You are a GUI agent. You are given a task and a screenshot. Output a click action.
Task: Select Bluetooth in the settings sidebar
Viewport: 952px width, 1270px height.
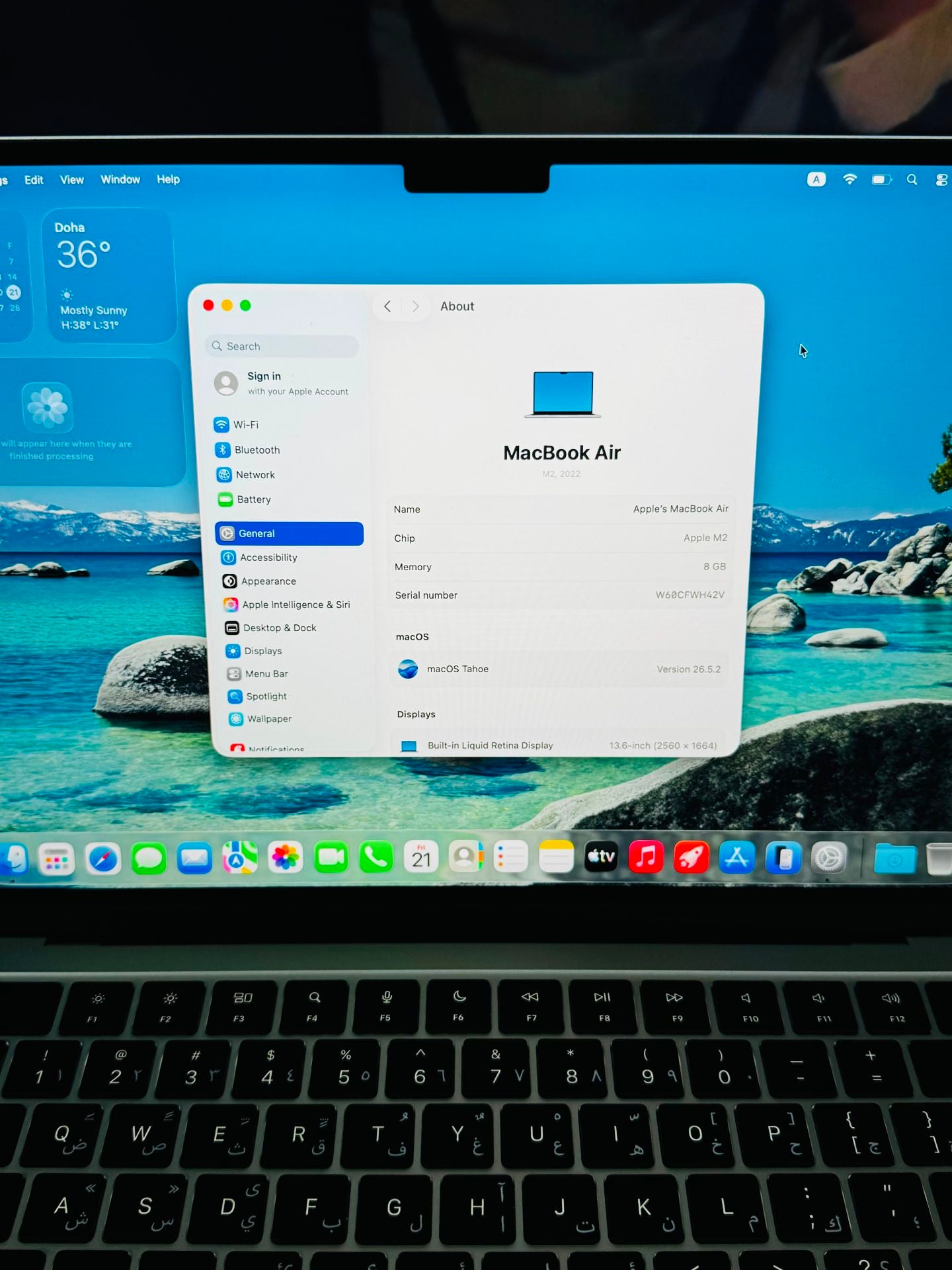point(287,450)
